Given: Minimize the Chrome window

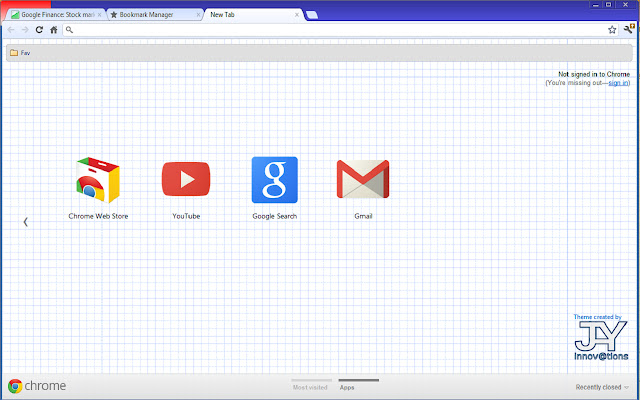Looking at the screenshot, I should click(x=596, y=4).
